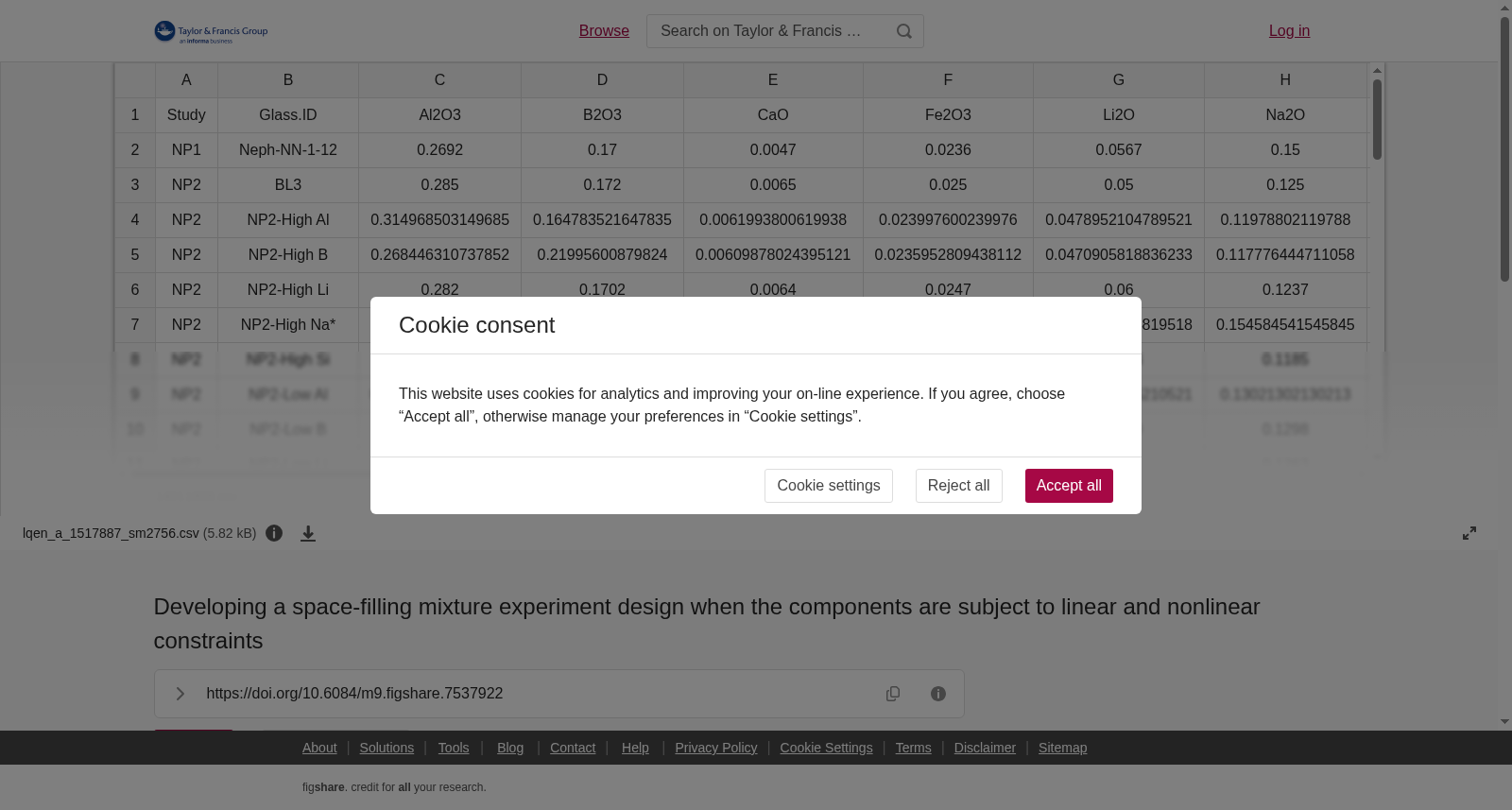Expand the DOI citation chevron

pos(180,694)
